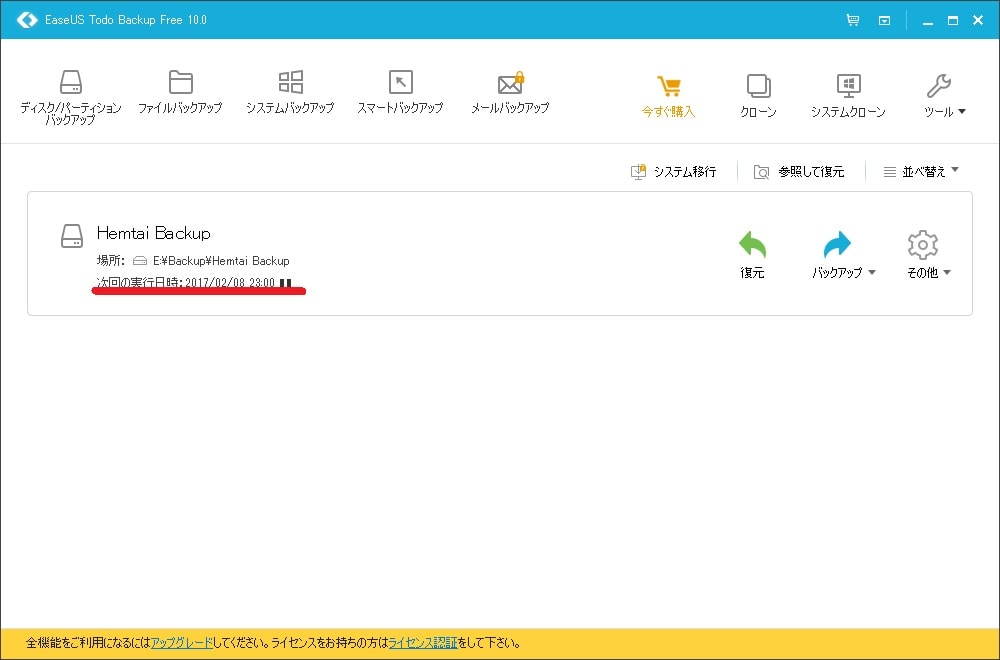Image resolution: width=1000 pixels, height=660 pixels.
Task: Open System Clone (システムクローン)
Action: [848, 97]
